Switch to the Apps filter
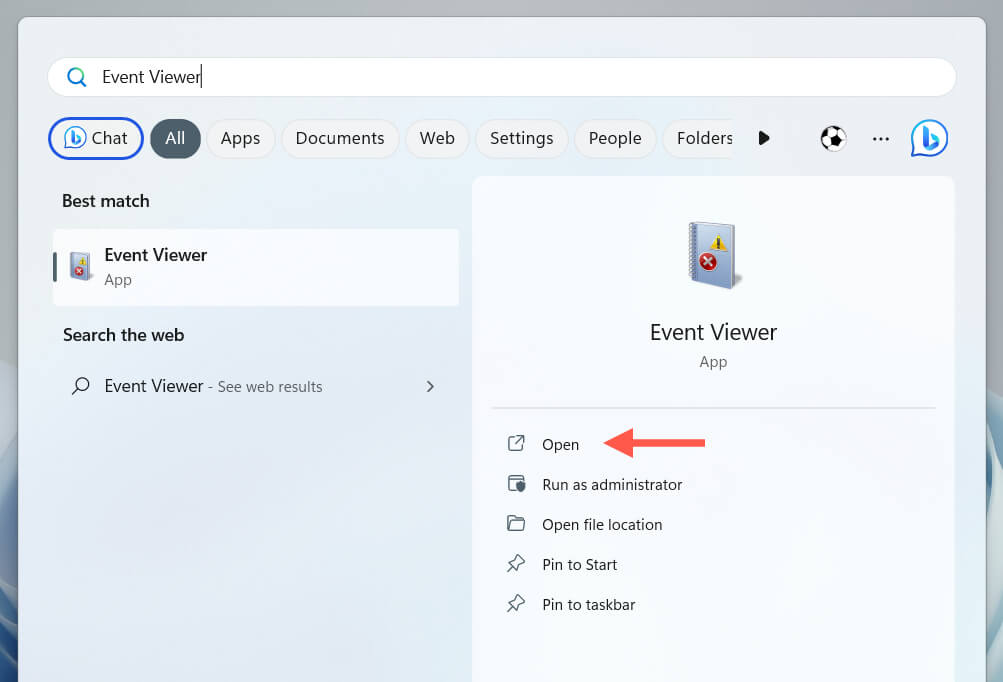1003x682 pixels. [241, 138]
